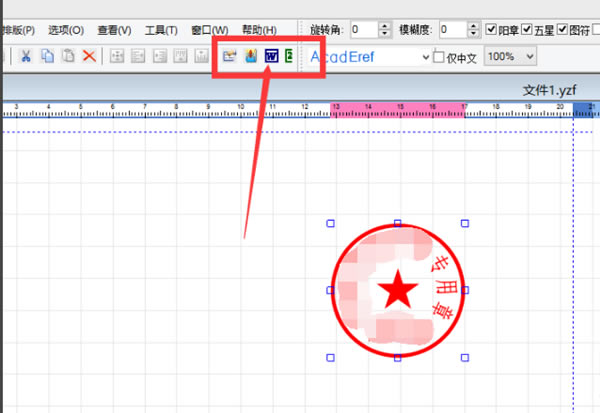This screenshot has height=413, width=600.
Task: Toggle the 阳章 checkbox
Action: [491, 30]
